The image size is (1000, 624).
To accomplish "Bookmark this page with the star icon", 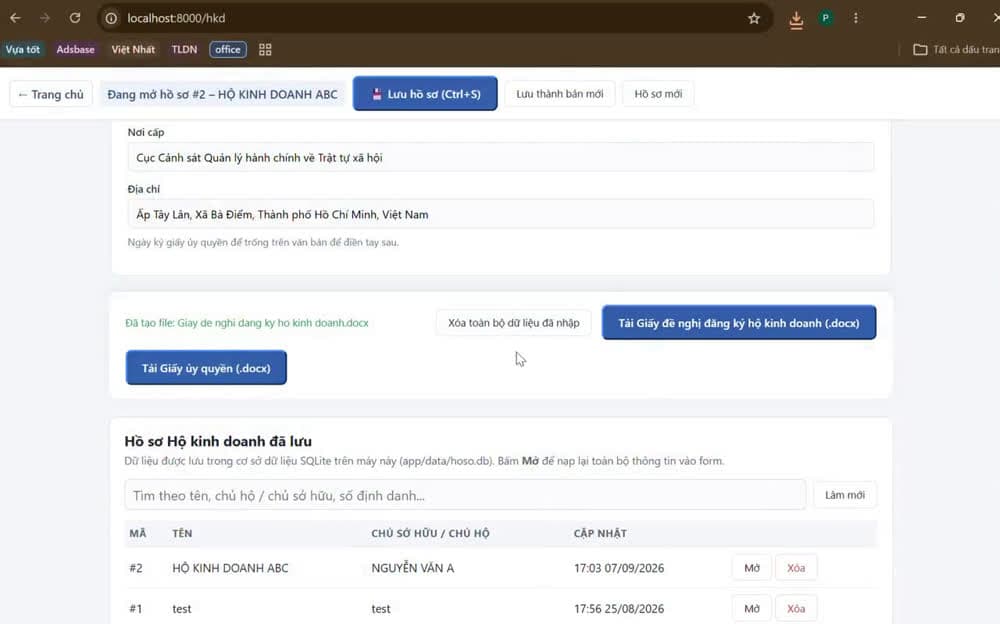I will [x=754, y=19].
